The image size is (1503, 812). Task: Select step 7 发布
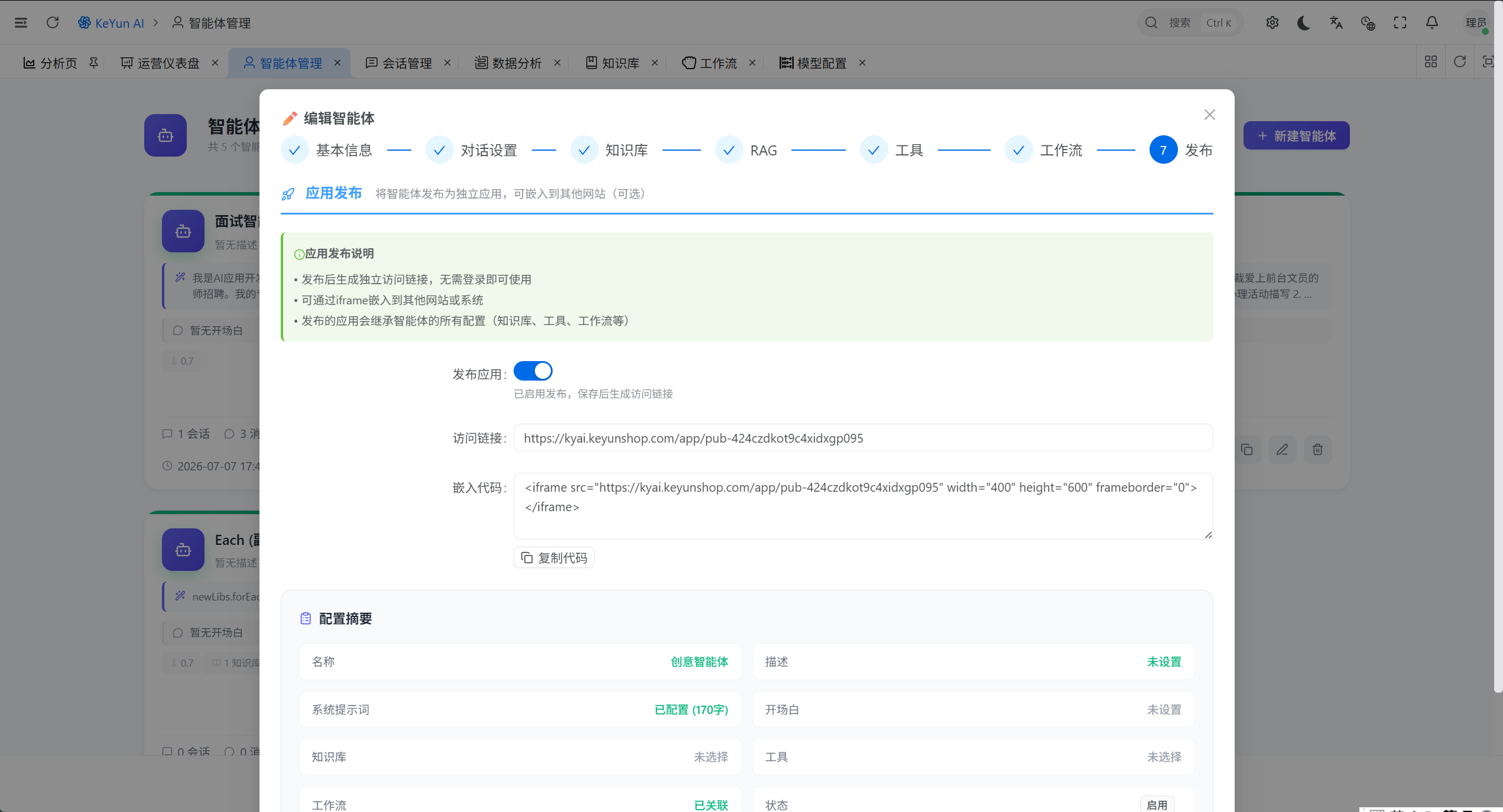(1181, 150)
